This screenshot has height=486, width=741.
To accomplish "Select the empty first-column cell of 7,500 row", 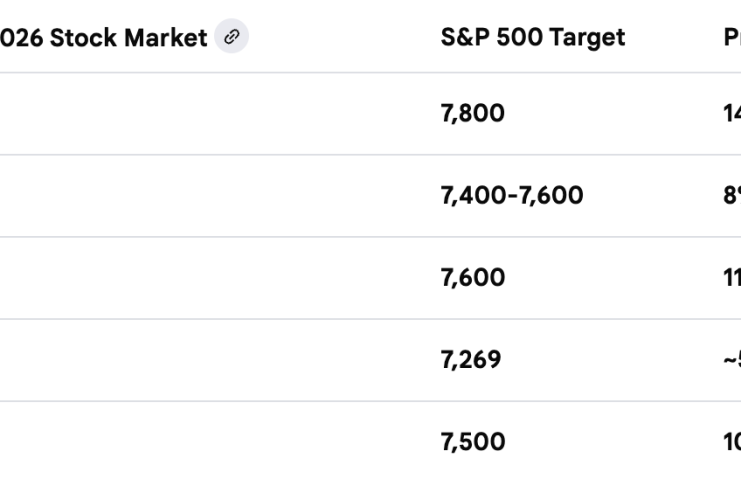I will [x=200, y=442].
